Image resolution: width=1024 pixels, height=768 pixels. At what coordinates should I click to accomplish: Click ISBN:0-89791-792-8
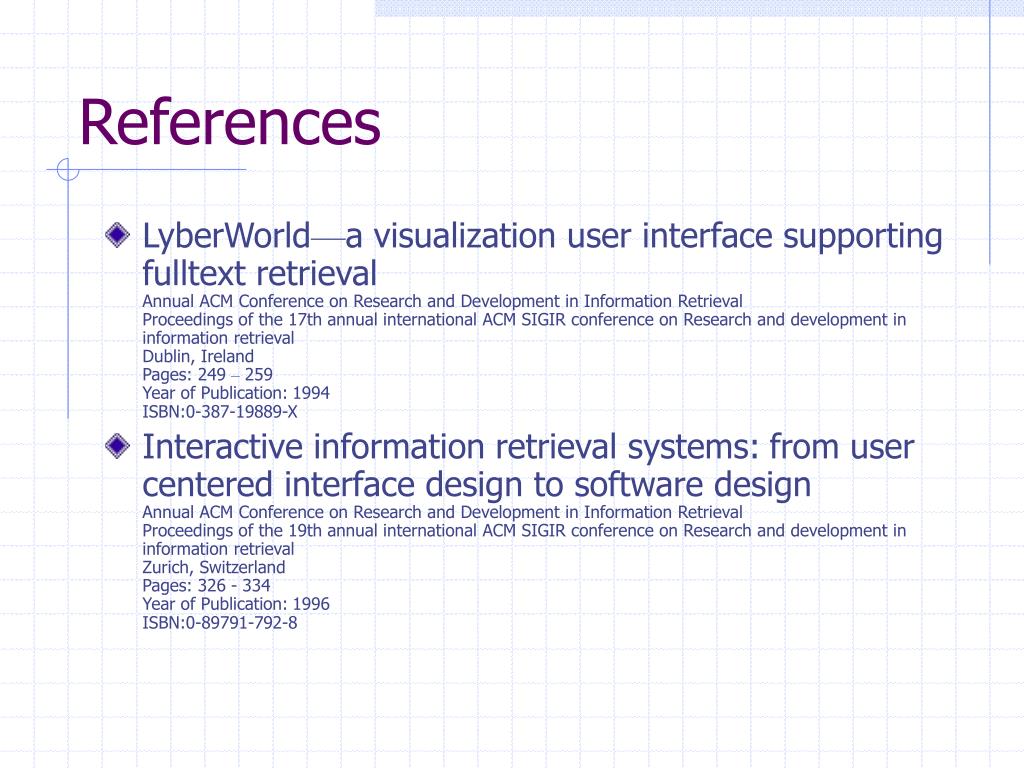[219, 623]
